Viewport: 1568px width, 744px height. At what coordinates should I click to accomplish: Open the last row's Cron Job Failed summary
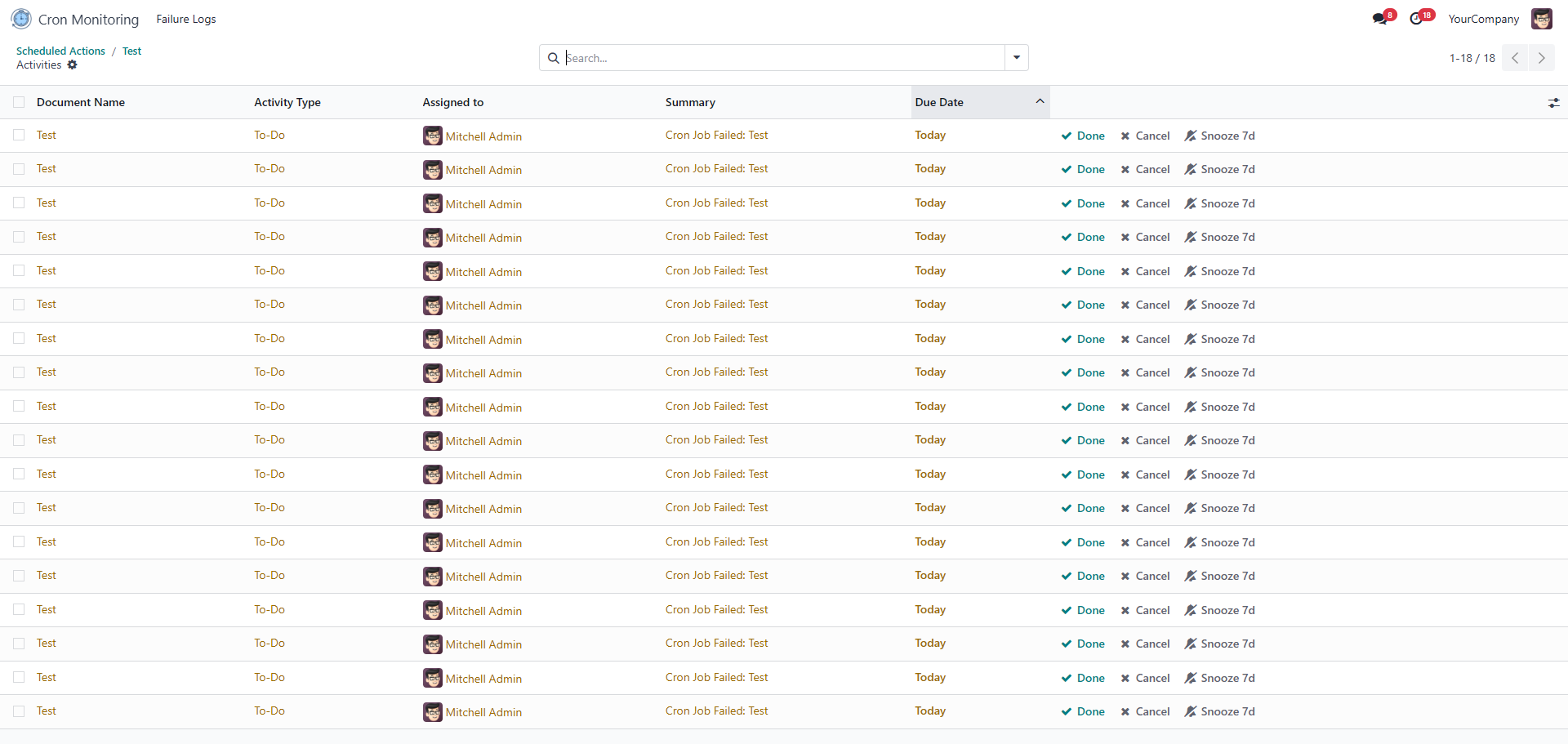[x=717, y=711]
